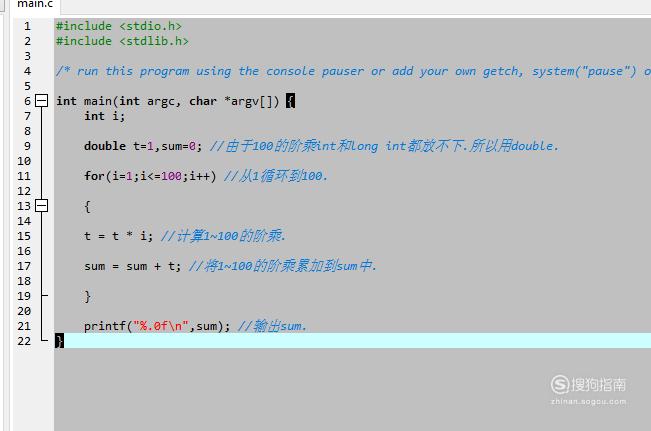Viewport: 651px width, 431px height.
Task: Click the 'for(i=1;i<=100;i++)' statement
Action: point(150,176)
